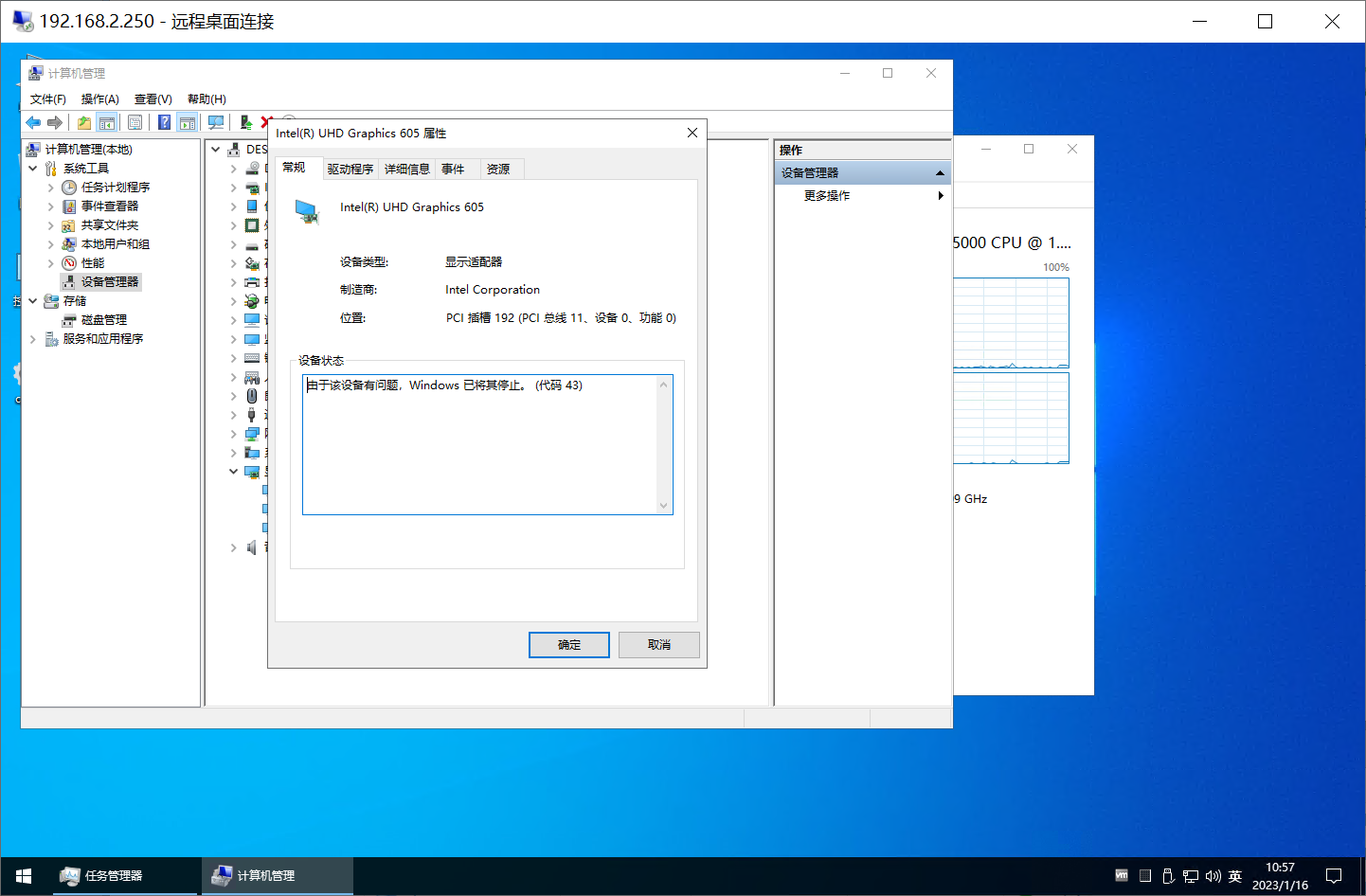
Task: Click the Update driver toolbar icon
Action: tap(245, 122)
